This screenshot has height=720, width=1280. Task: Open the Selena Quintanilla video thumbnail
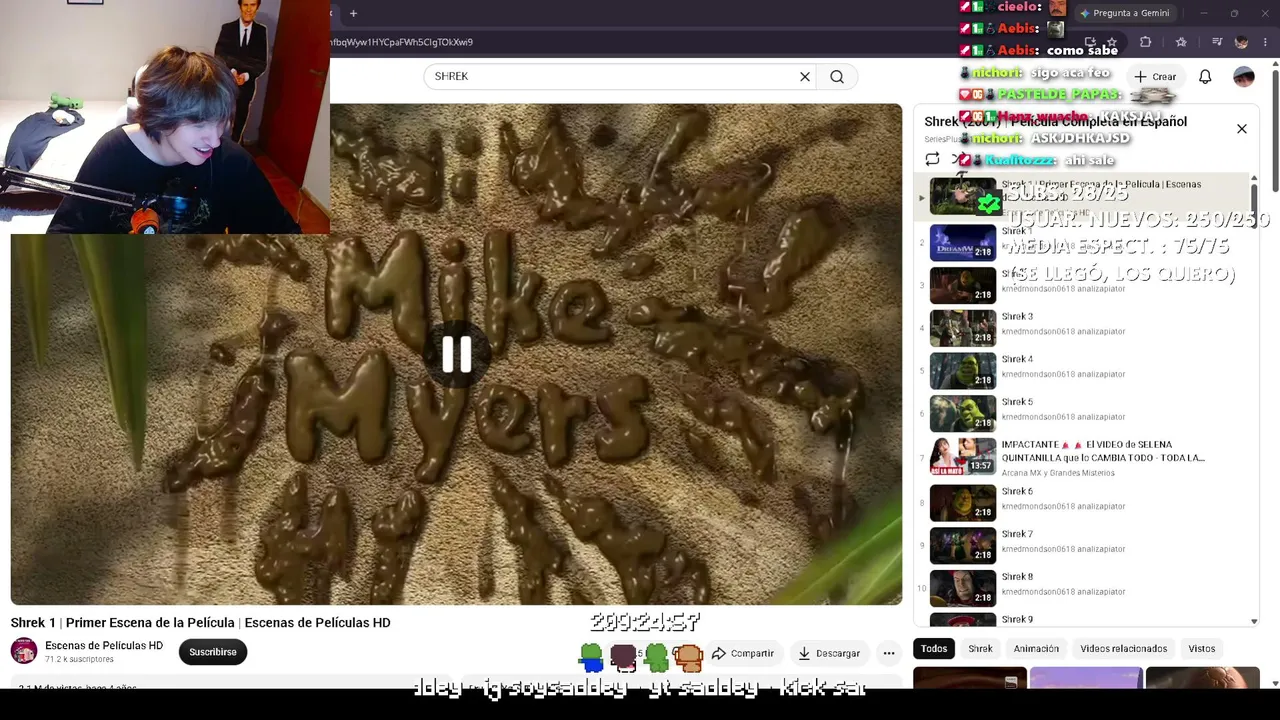(963, 456)
